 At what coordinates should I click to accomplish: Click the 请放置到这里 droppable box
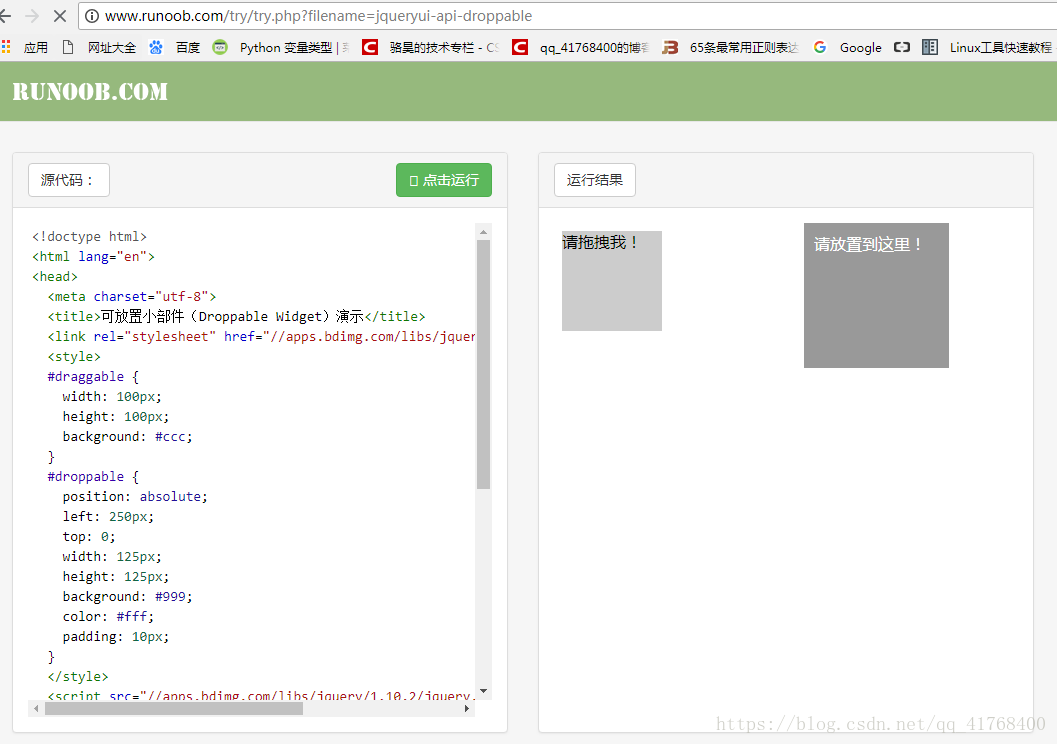pyautogui.click(x=876, y=295)
